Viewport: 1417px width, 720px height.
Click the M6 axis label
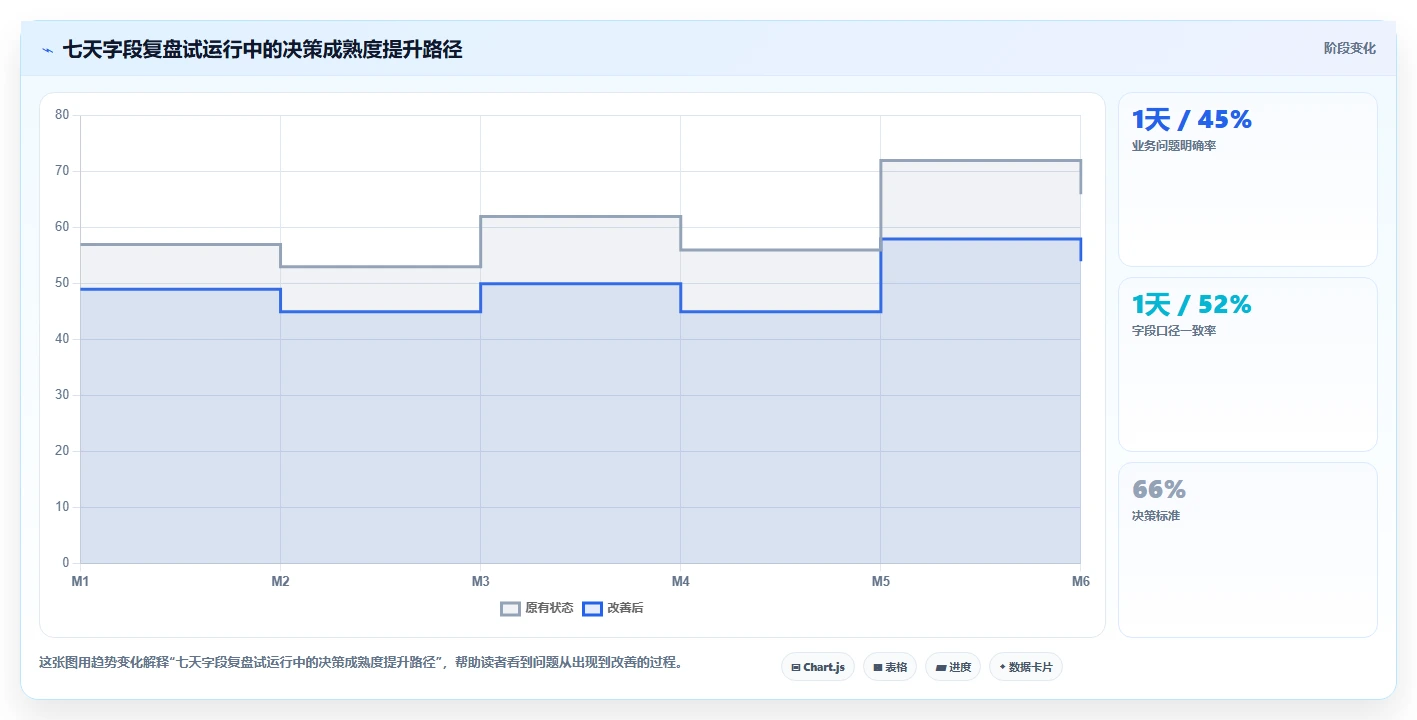(1080, 581)
